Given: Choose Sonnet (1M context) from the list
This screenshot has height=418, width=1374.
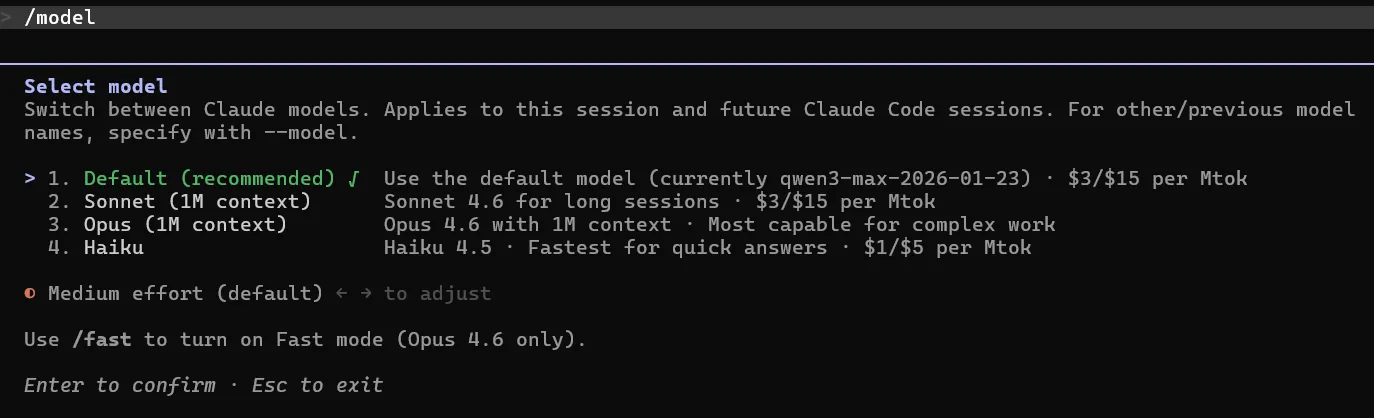Looking at the screenshot, I should coord(196,202).
